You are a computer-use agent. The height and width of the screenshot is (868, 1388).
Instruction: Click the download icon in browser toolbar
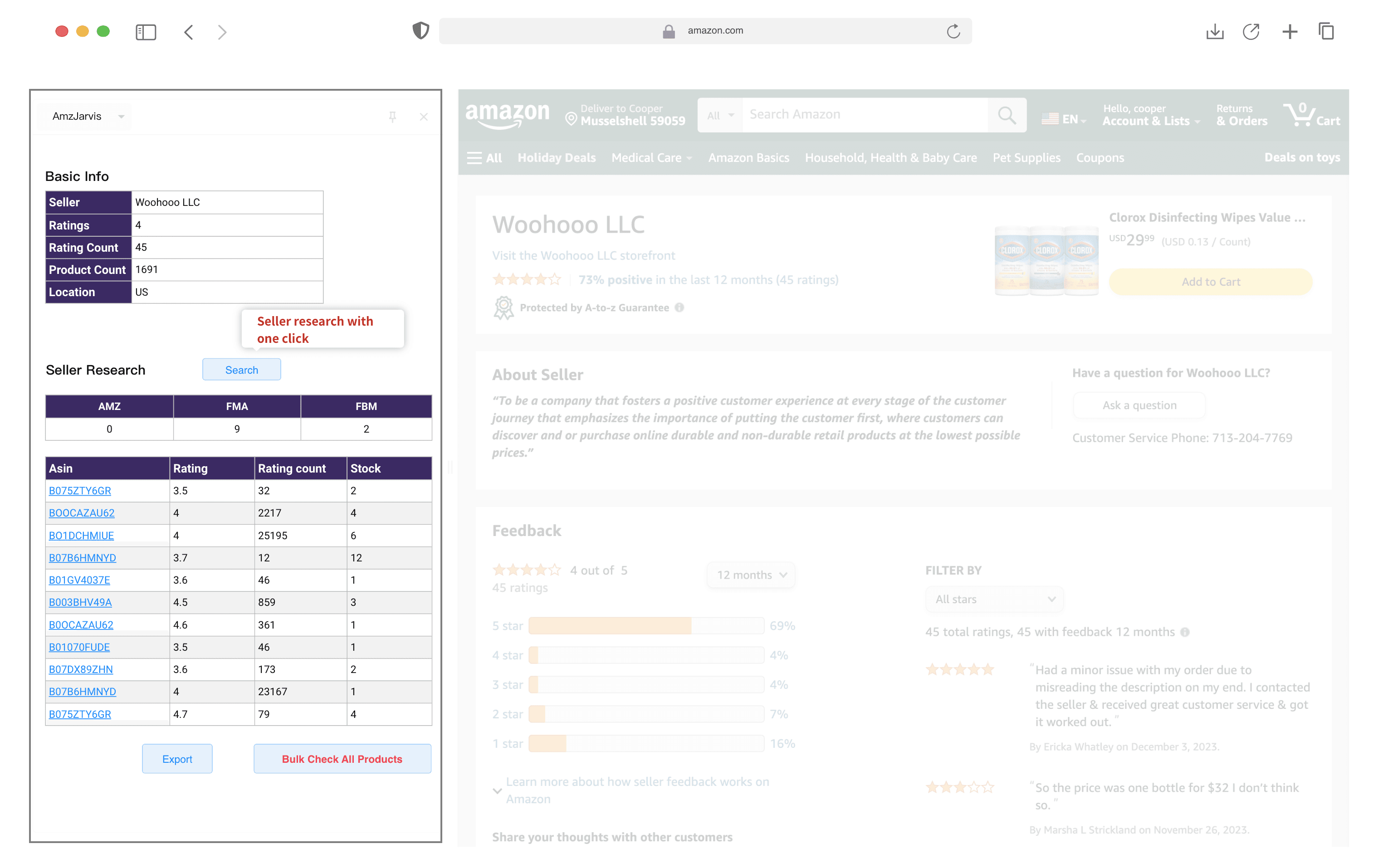pos(1216,30)
